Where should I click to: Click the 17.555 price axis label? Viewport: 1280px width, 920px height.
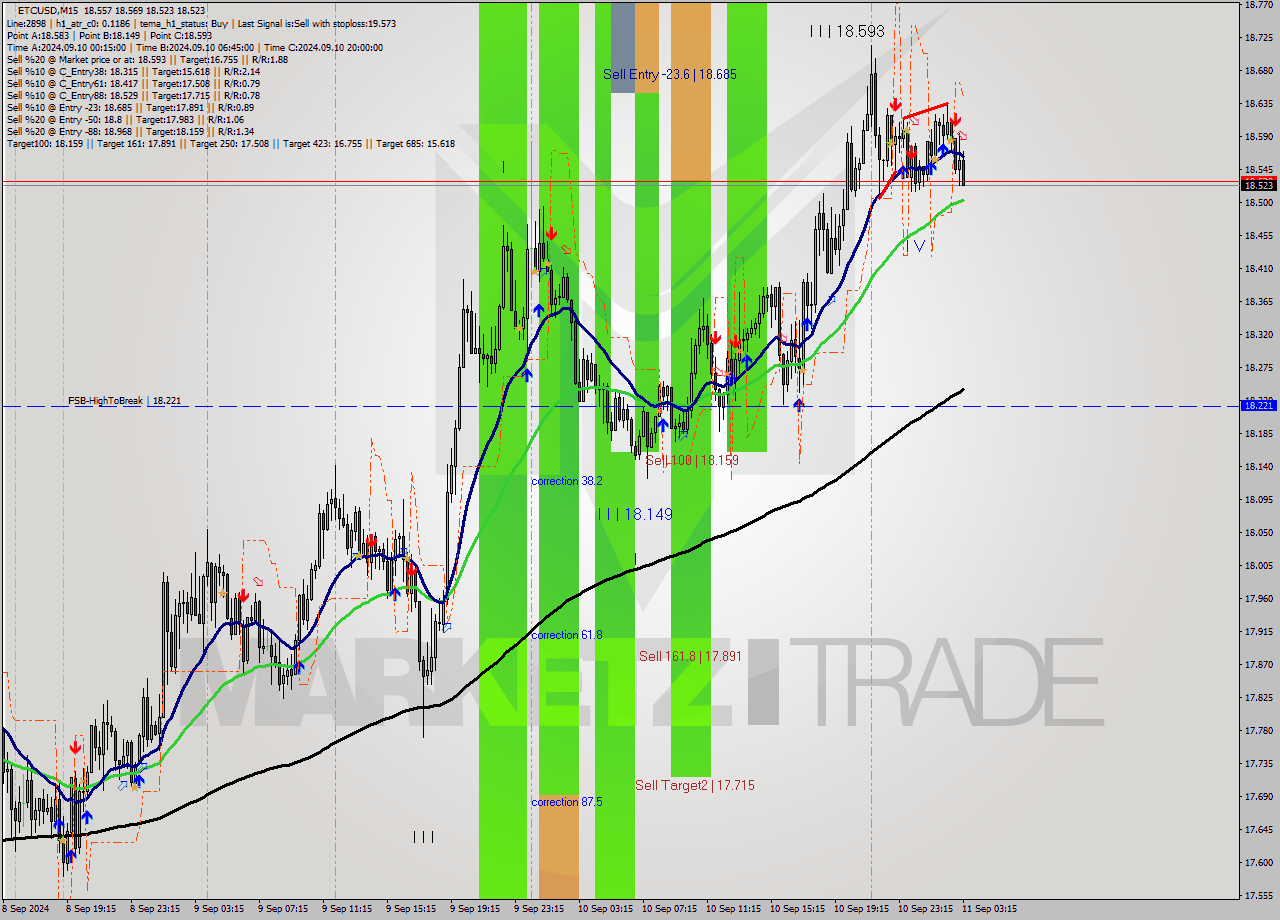1258,896
